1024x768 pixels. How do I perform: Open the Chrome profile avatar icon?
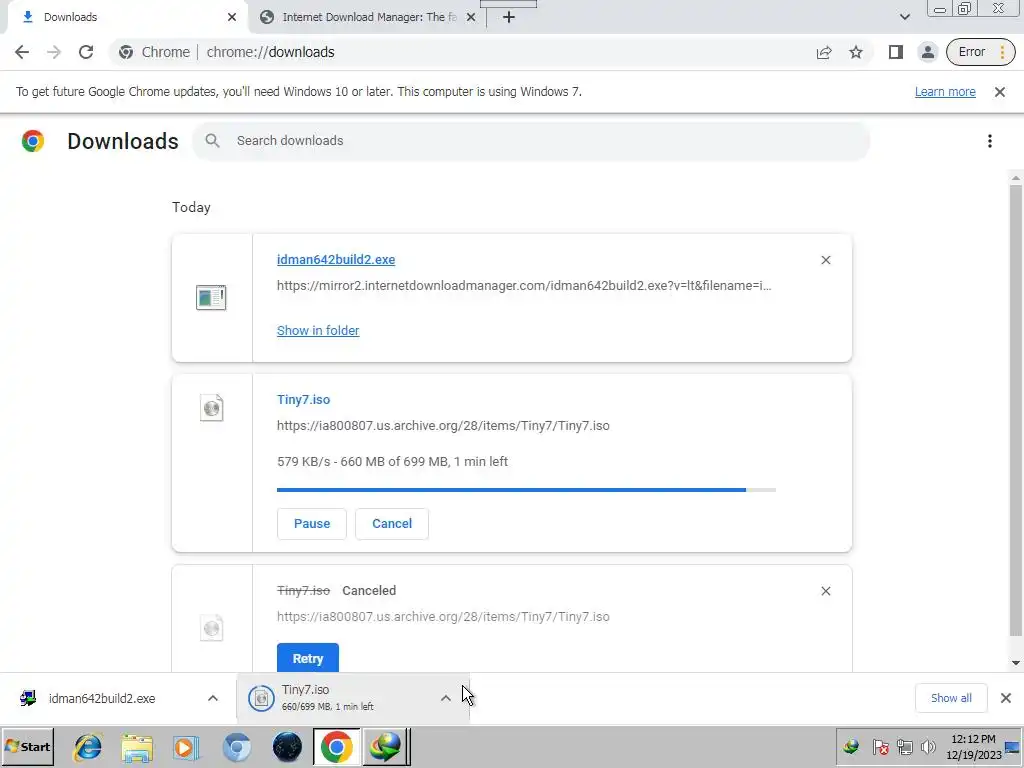click(x=927, y=52)
